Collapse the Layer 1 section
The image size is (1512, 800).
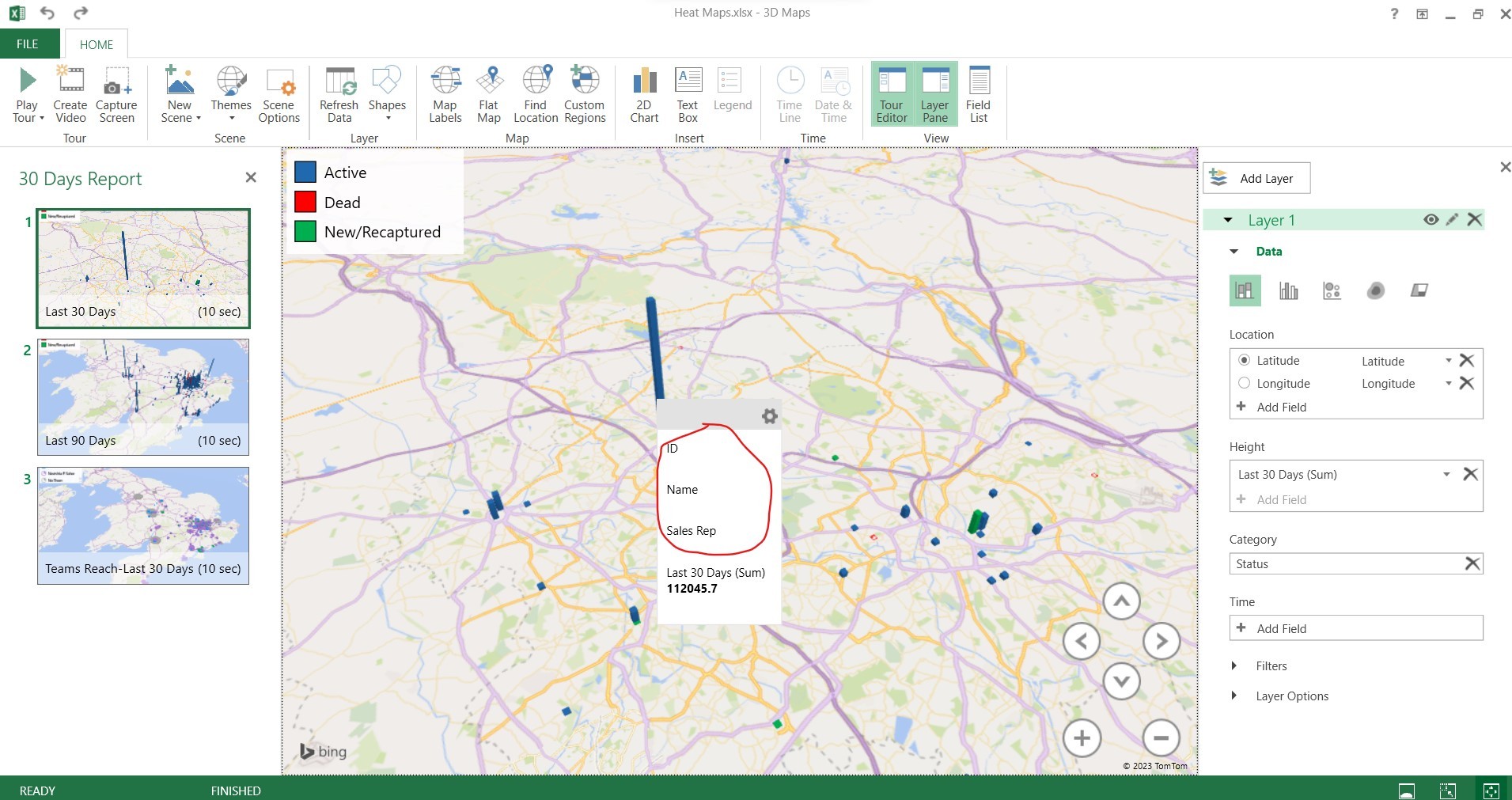point(1228,220)
